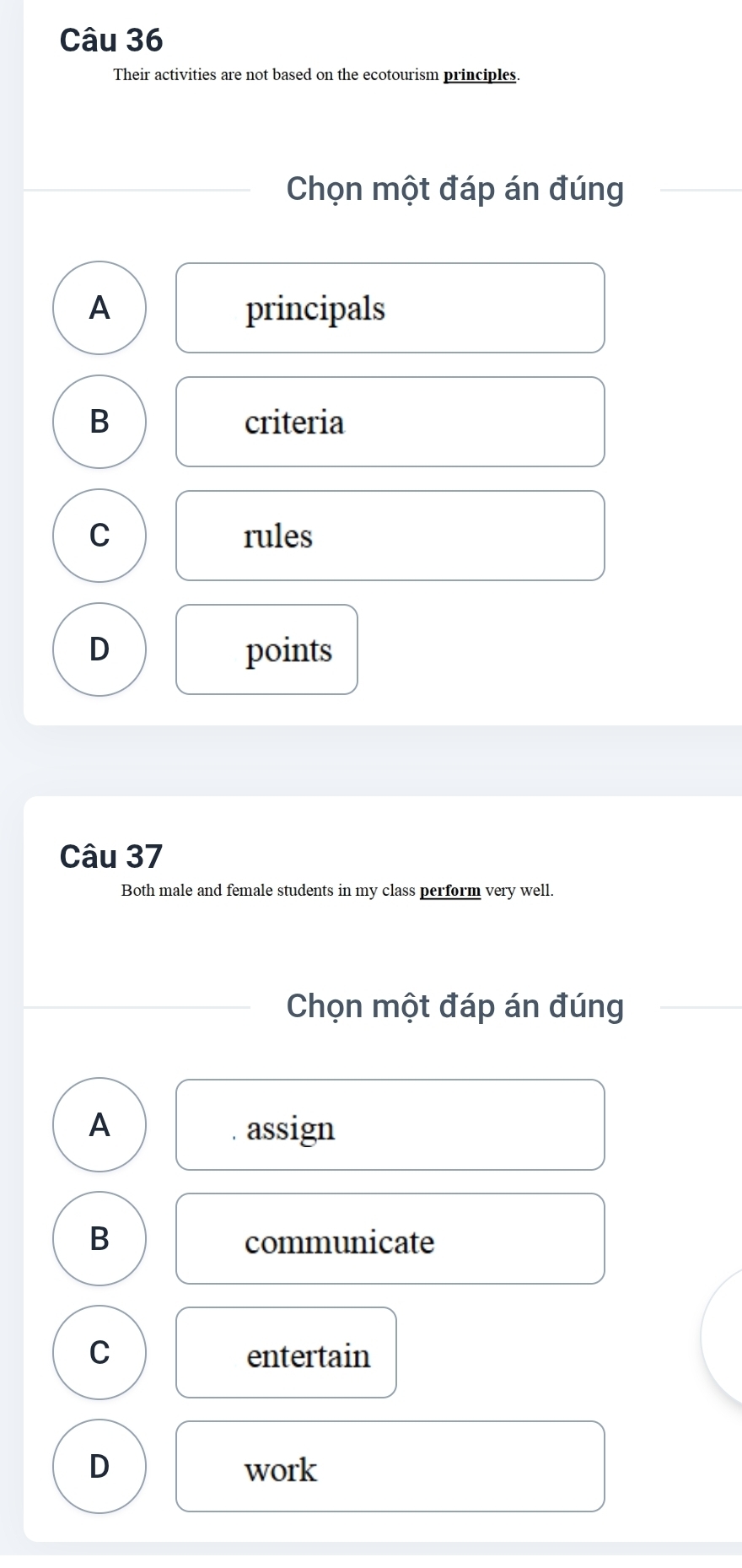This screenshot has width=742, height=1568.
Task: Mark letter D circle for question 36
Action: pyautogui.click(x=99, y=649)
